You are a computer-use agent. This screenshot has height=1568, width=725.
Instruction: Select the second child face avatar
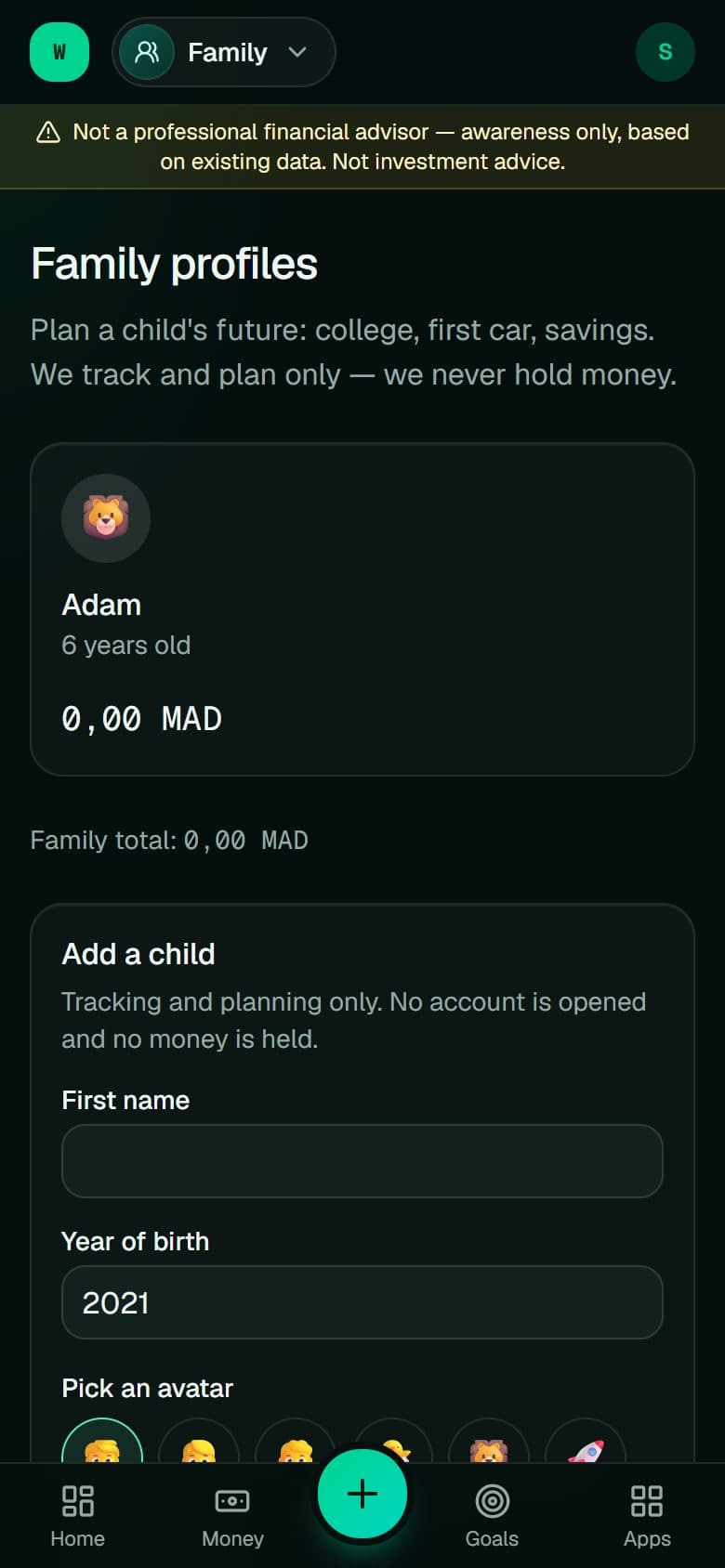[x=199, y=1442]
